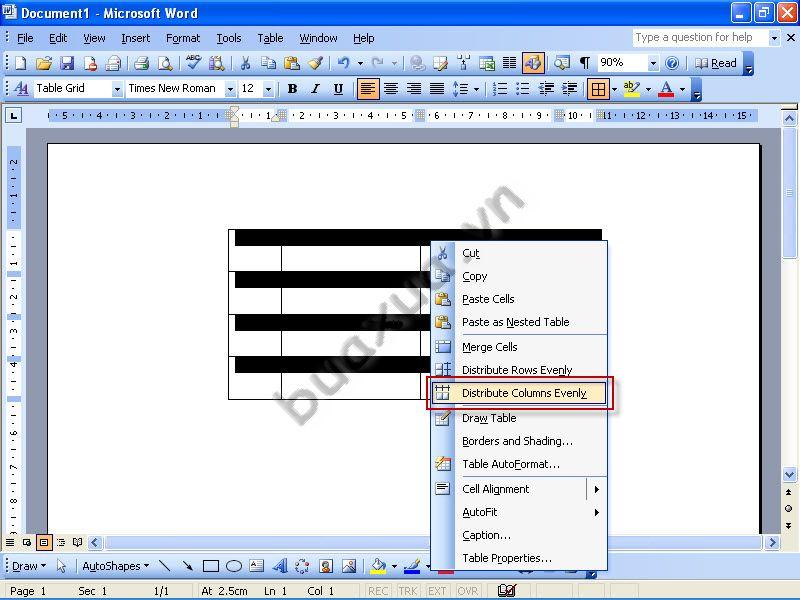Click the Read button on toolbar
Viewport: 800px width, 600px height.
pos(716,63)
